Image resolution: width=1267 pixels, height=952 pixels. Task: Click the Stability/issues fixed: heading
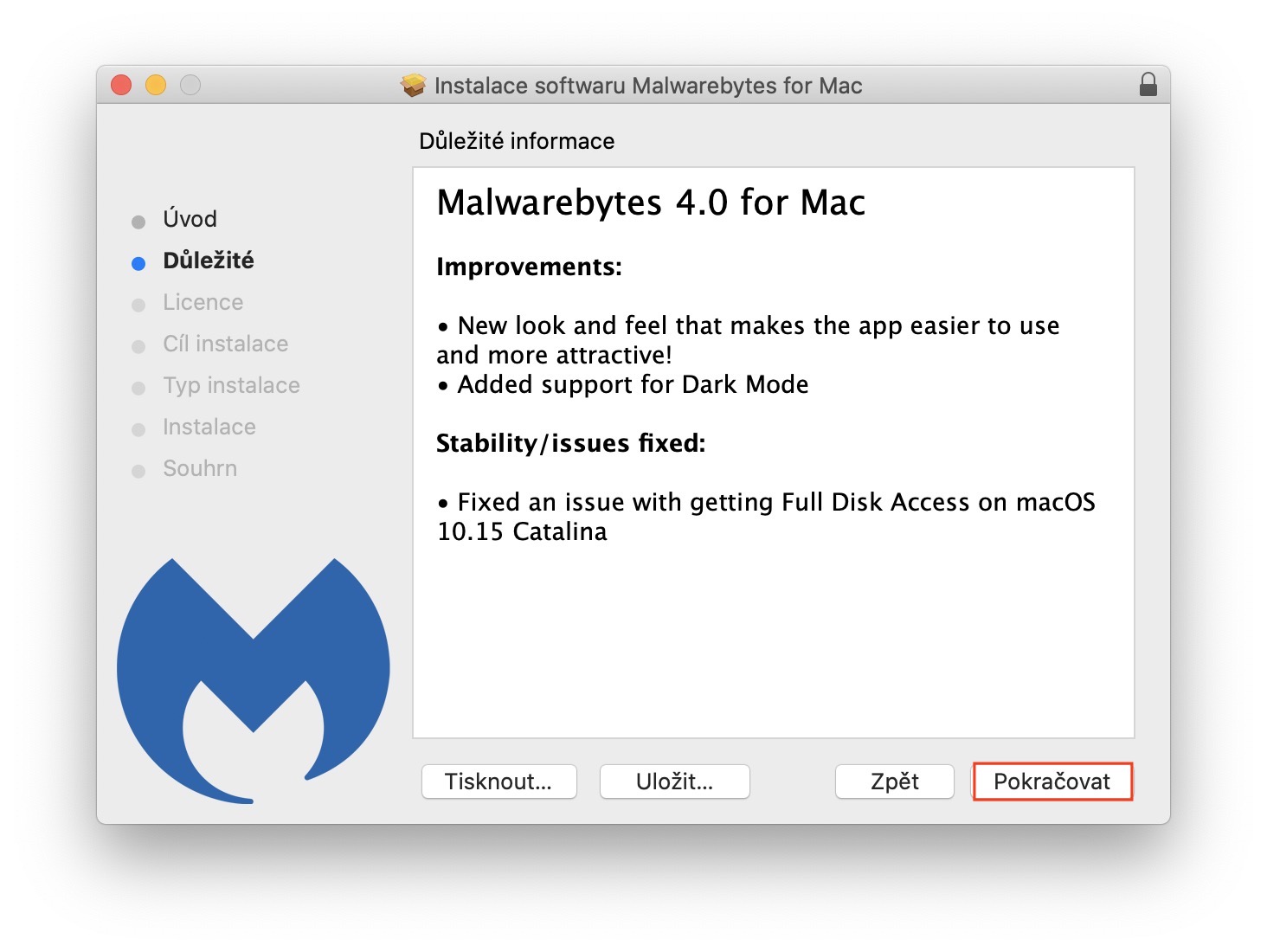point(570,443)
